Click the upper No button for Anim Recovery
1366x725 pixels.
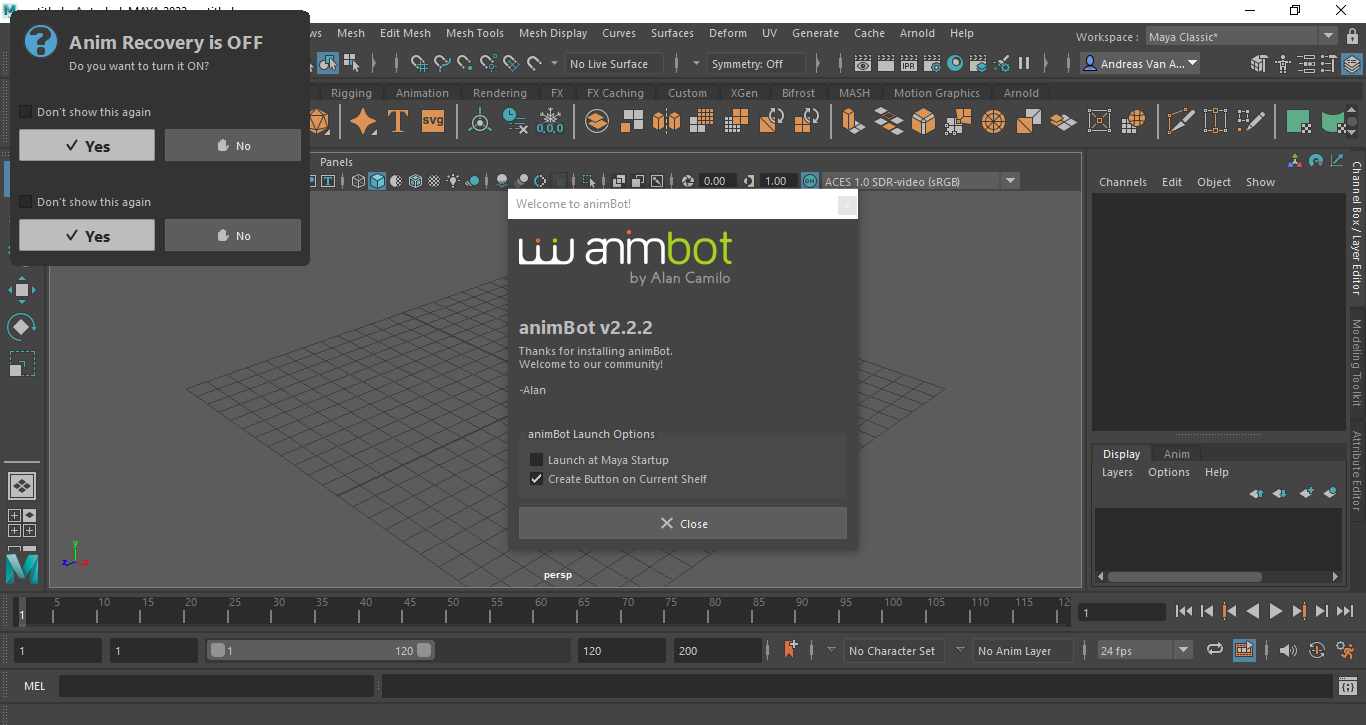[233, 145]
